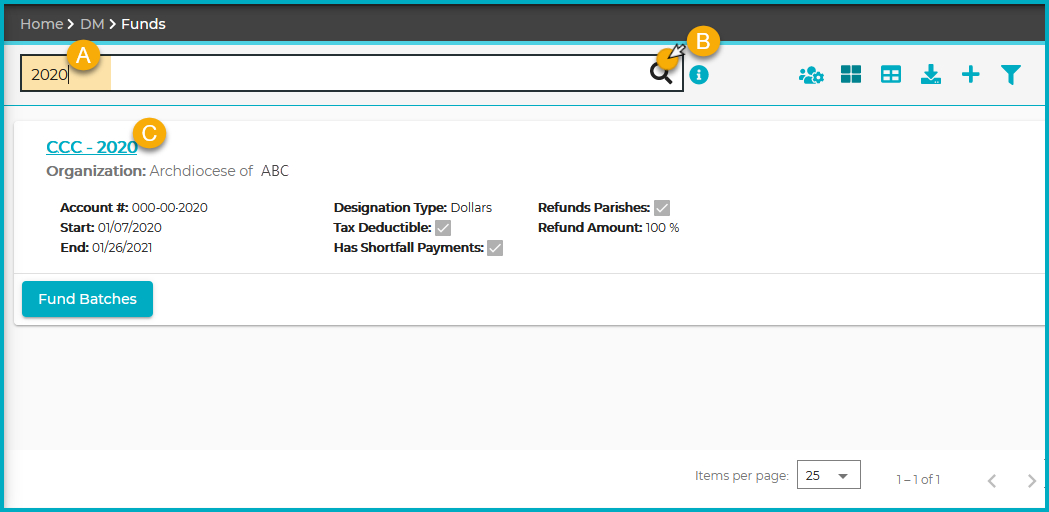The height and width of the screenshot is (512, 1049).
Task: Go to the next page arrow
Action: click(1032, 481)
